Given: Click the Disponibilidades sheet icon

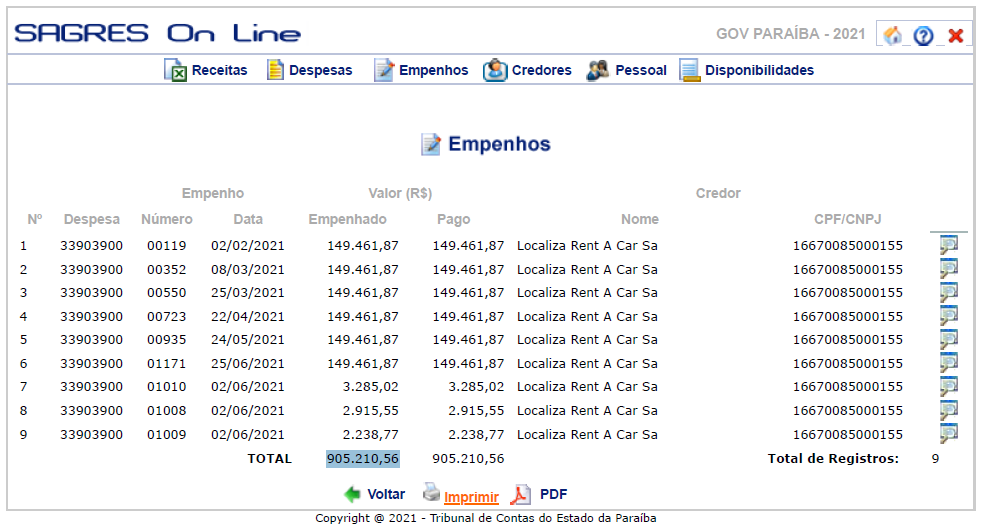Looking at the screenshot, I should (x=689, y=70).
